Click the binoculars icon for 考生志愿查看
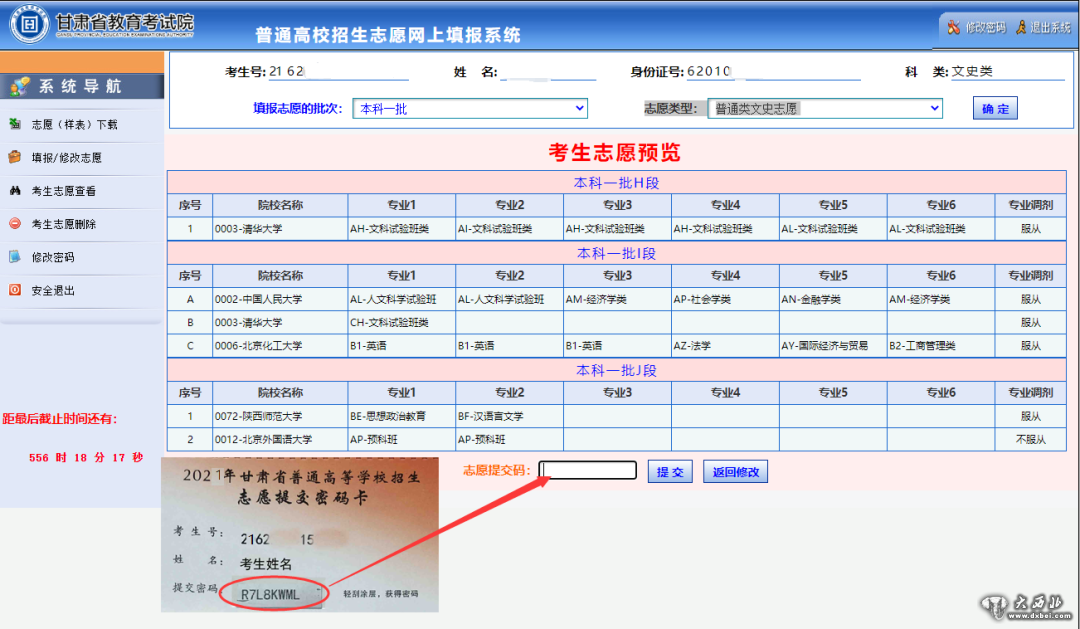 15,190
